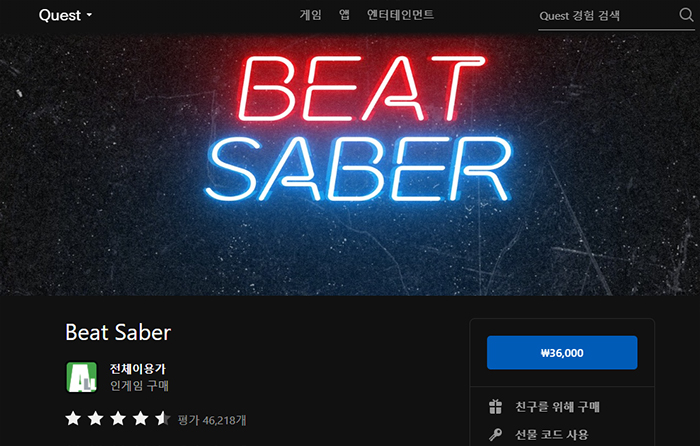Viewport: 700px width, 446px height.
Task: Open the 평가 46,218개 reviews link
Action: click(x=212, y=420)
